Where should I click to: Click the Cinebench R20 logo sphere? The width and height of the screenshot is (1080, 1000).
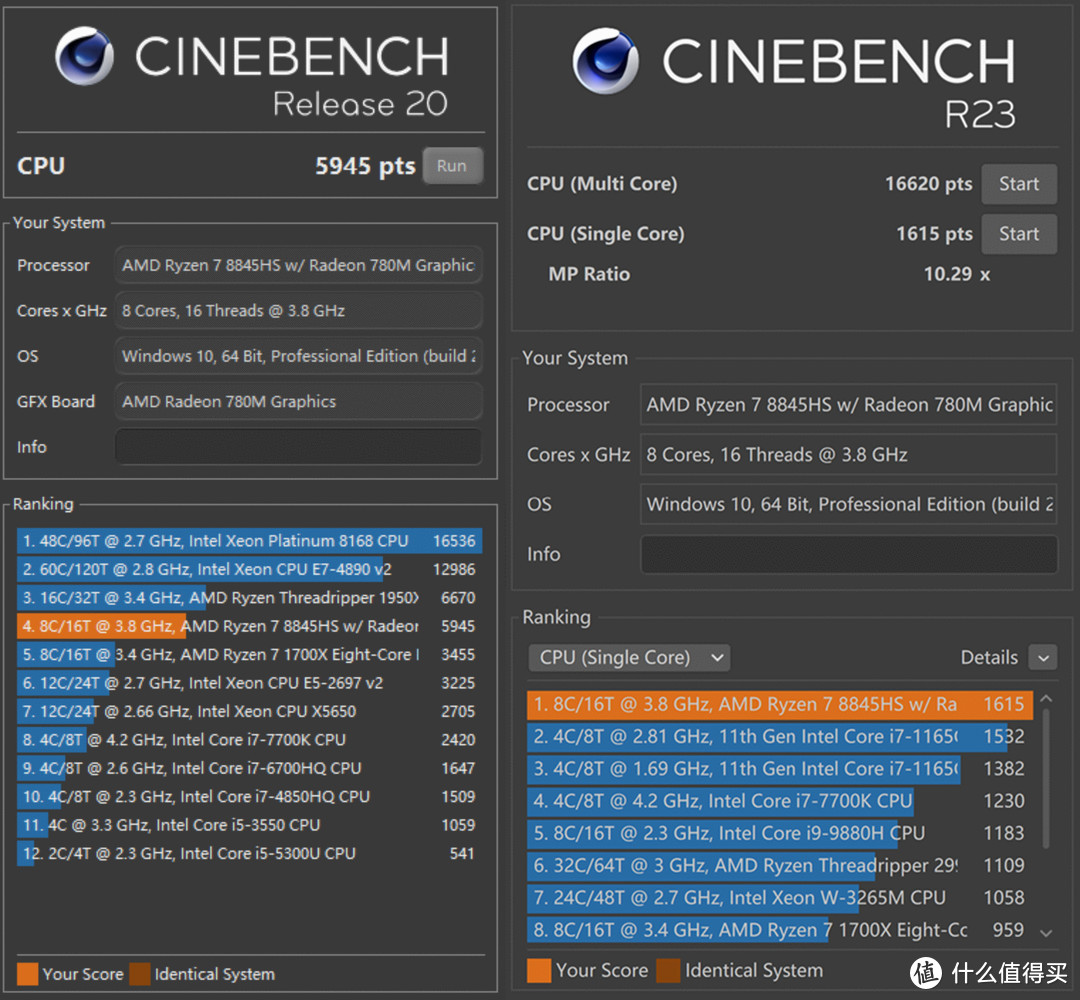point(85,56)
